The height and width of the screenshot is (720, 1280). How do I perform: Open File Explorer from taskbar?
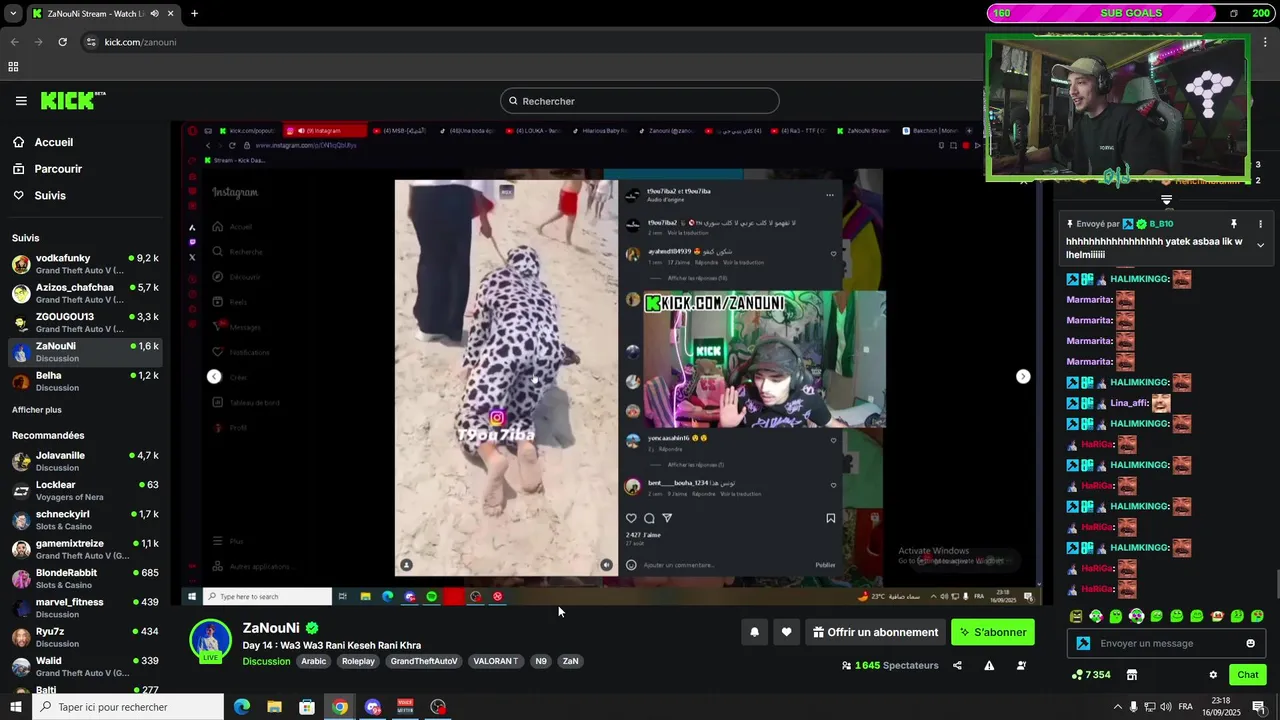click(x=275, y=707)
